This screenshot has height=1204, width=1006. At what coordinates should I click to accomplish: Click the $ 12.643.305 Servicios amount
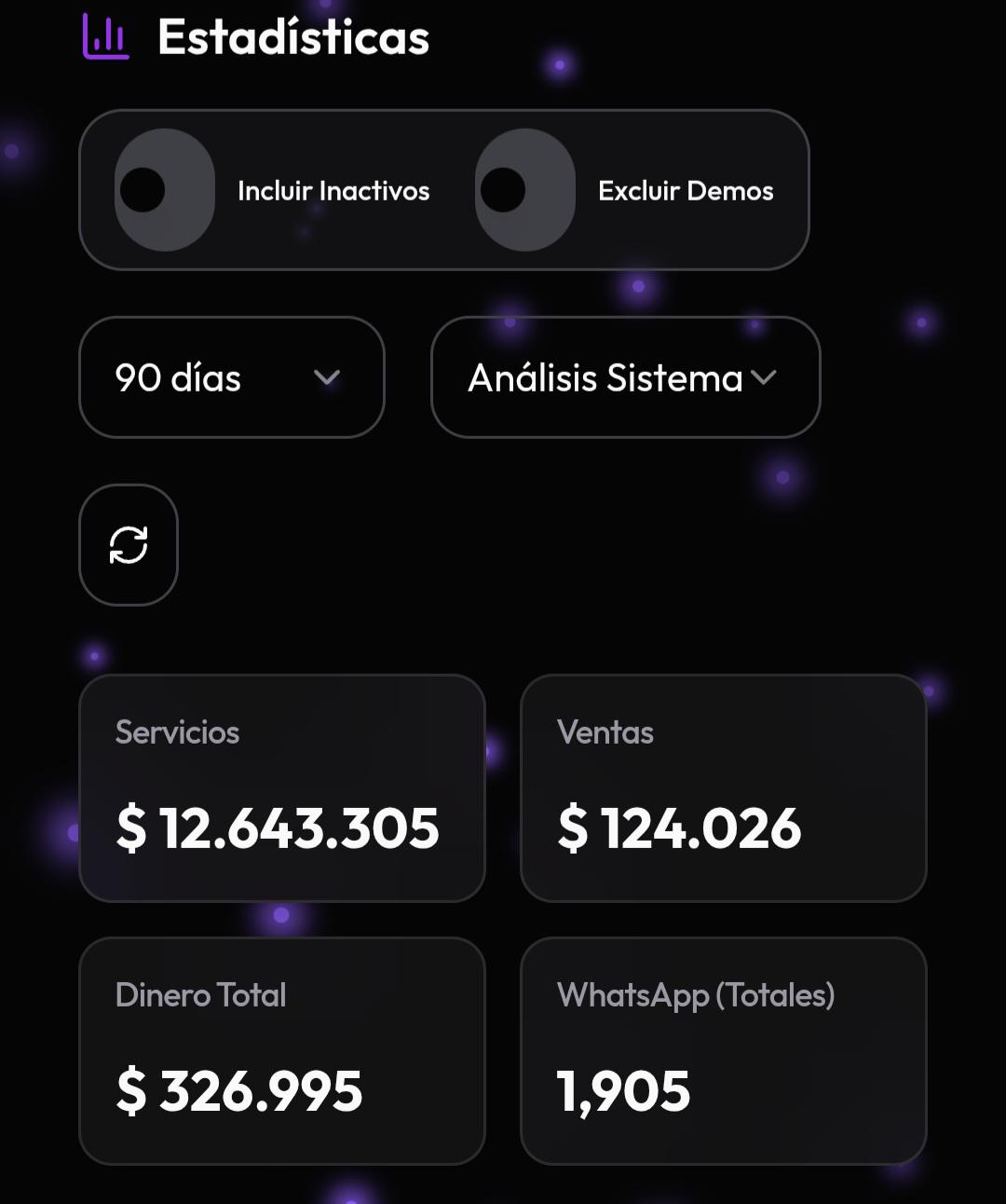[x=278, y=828]
